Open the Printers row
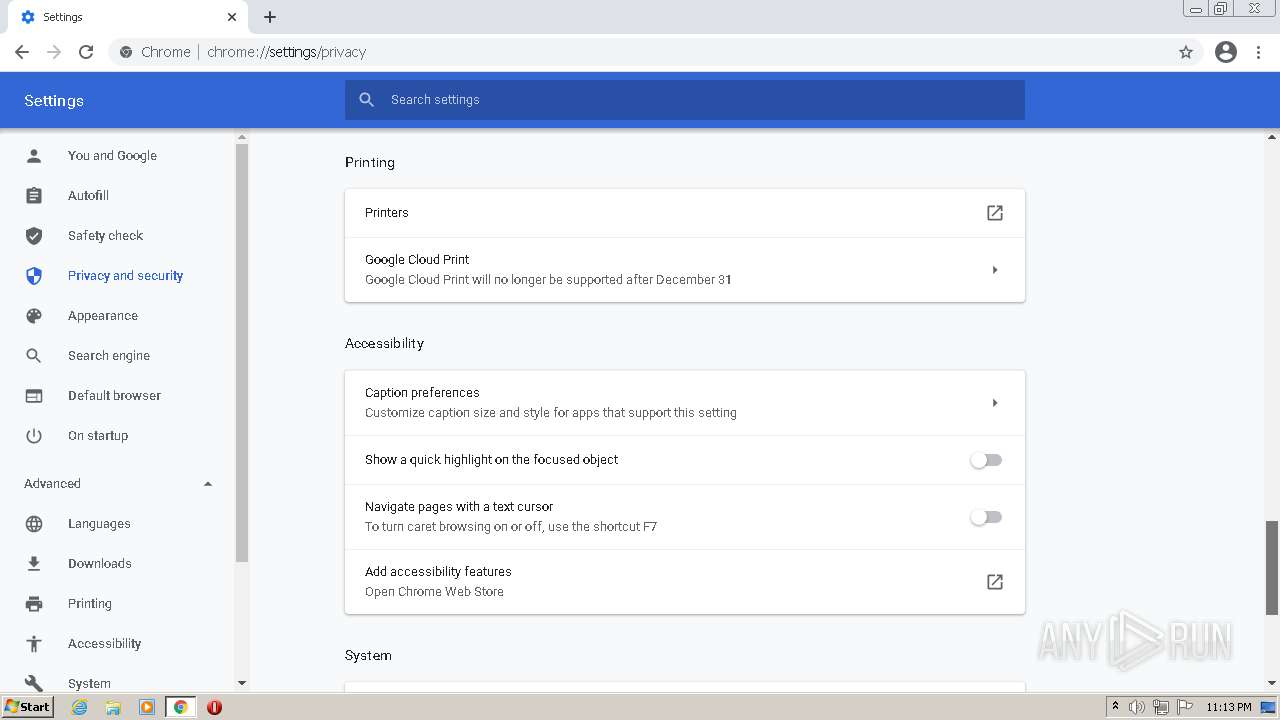This screenshot has height=720, width=1280. pos(685,213)
